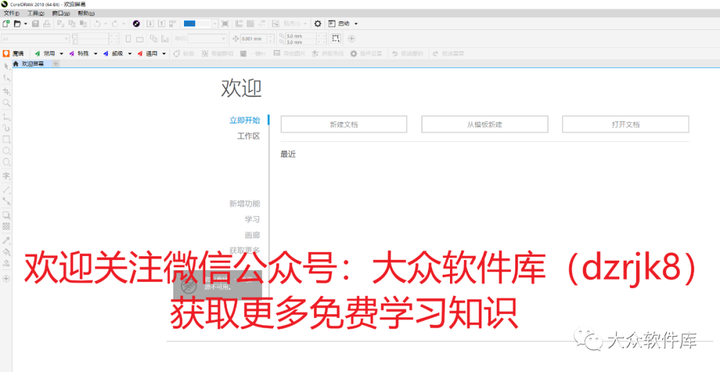Click the 从模板新建 button
720x372 pixels.
(484, 124)
